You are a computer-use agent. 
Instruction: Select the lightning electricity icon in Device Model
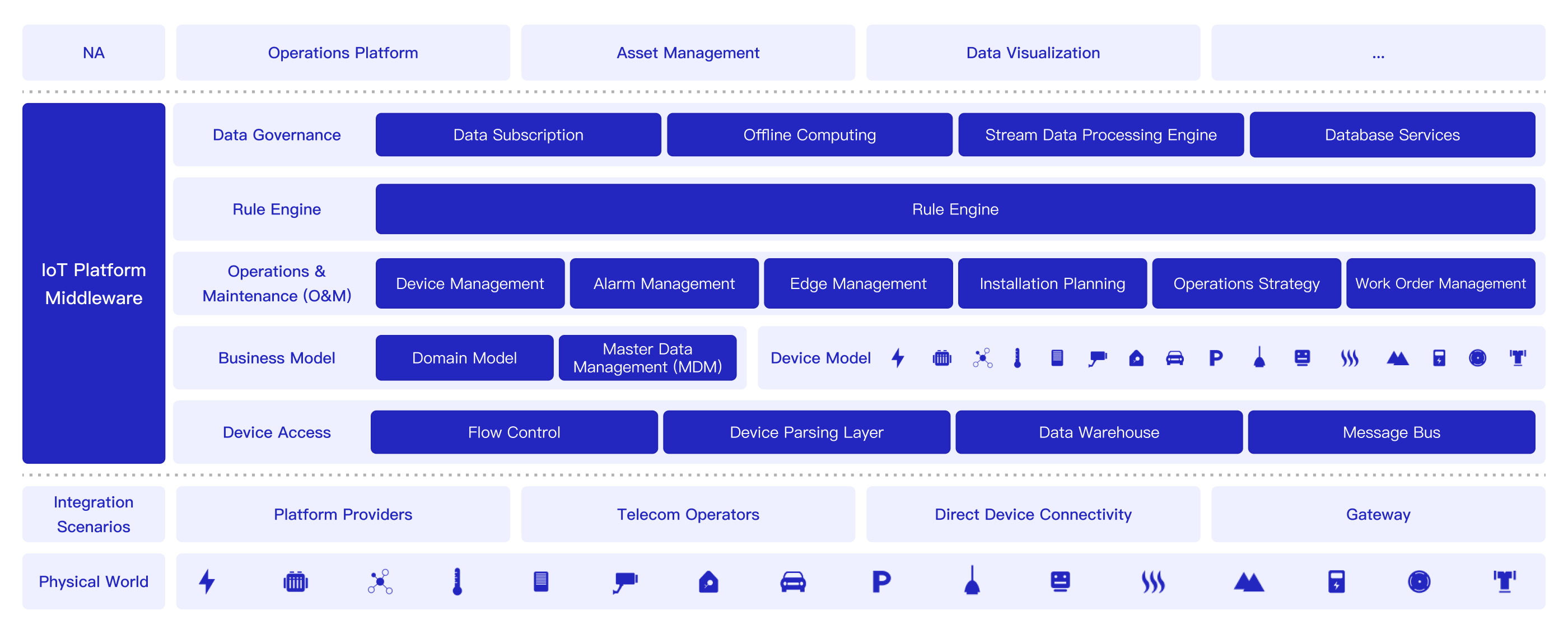(898, 358)
